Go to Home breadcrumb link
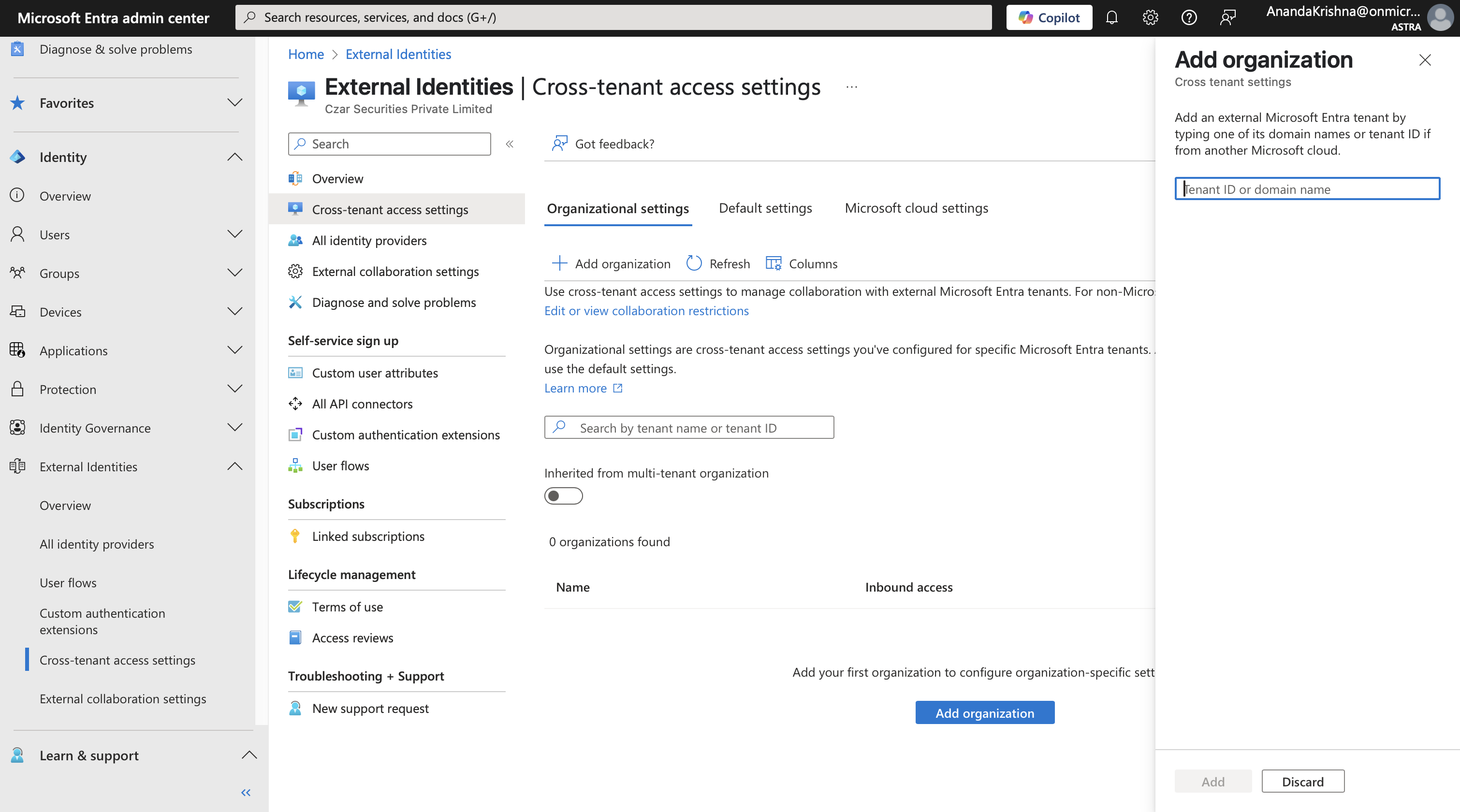The height and width of the screenshot is (812, 1460). point(306,54)
